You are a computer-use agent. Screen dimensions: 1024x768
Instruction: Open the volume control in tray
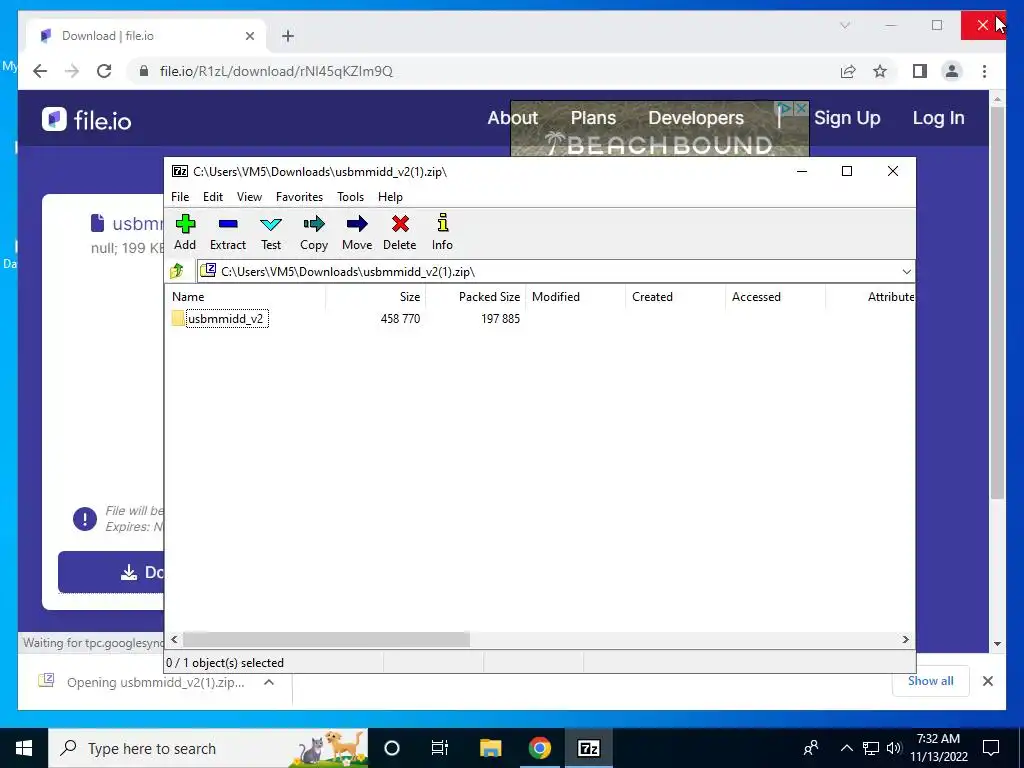click(894, 748)
